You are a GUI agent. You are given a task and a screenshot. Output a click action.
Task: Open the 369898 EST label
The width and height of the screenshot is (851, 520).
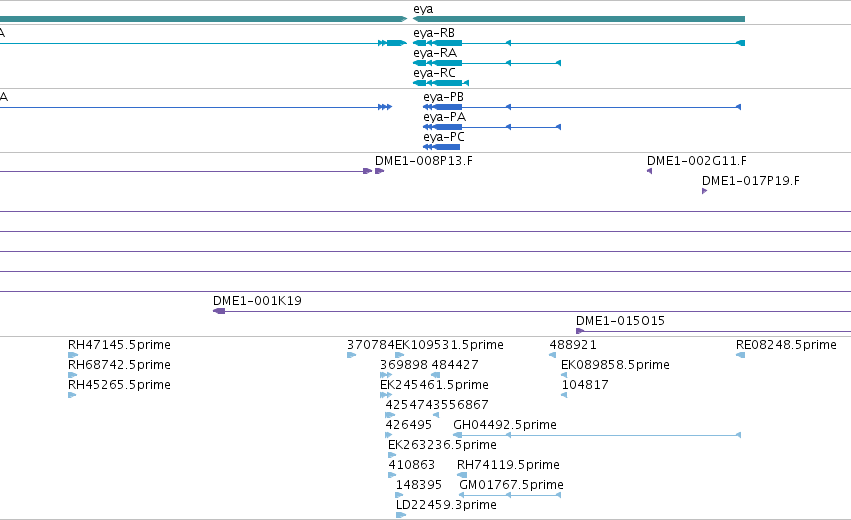click(403, 365)
